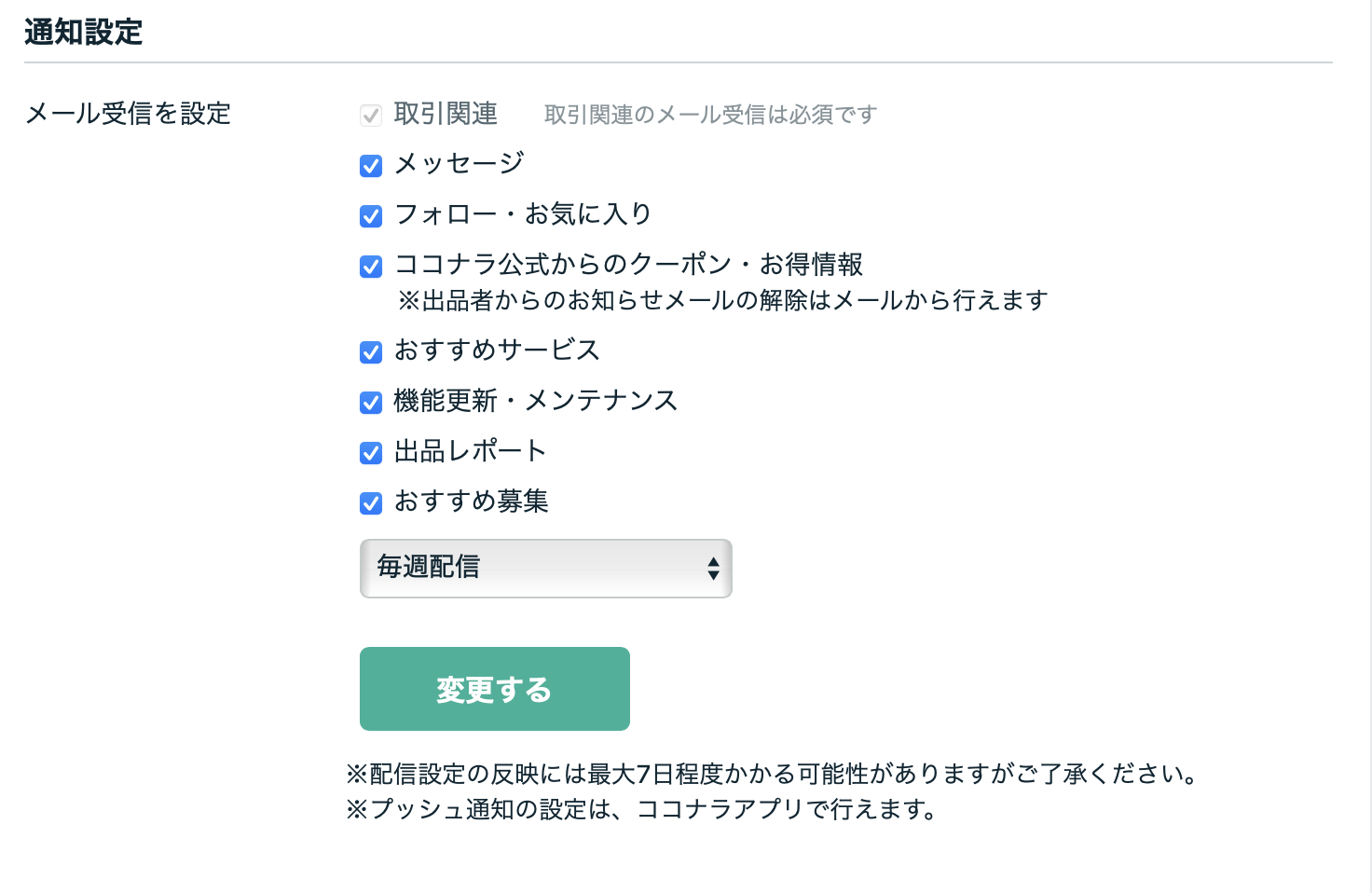Click the greyed-out 取引関連 checkbox
The image size is (1372, 893).
(371, 116)
